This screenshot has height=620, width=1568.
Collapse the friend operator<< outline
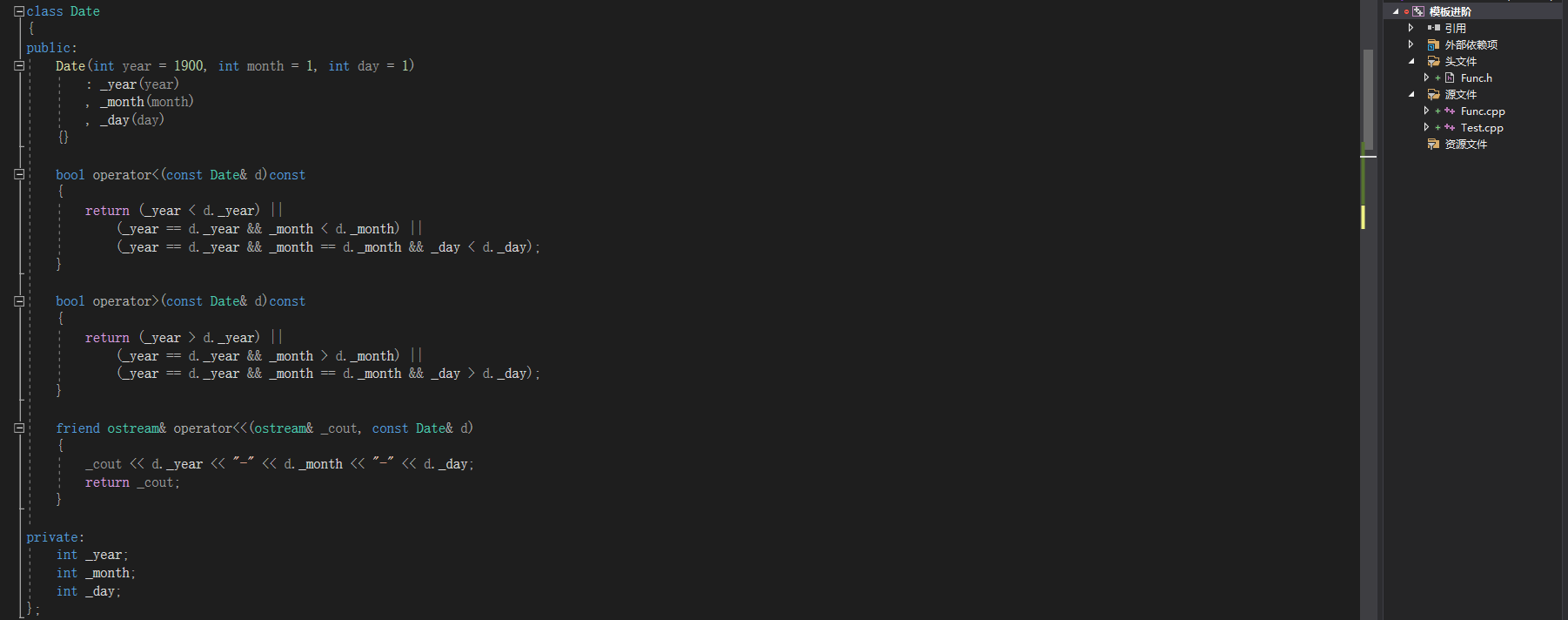click(x=19, y=428)
